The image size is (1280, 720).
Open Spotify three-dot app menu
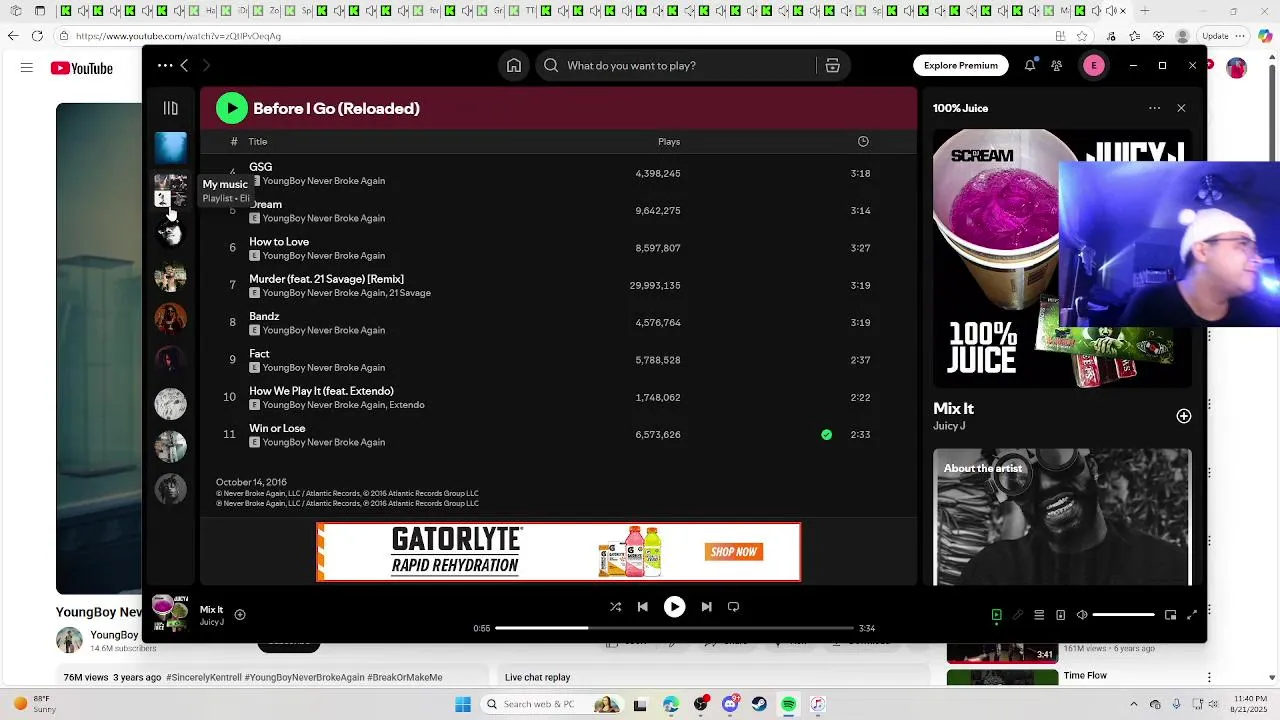(165, 65)
